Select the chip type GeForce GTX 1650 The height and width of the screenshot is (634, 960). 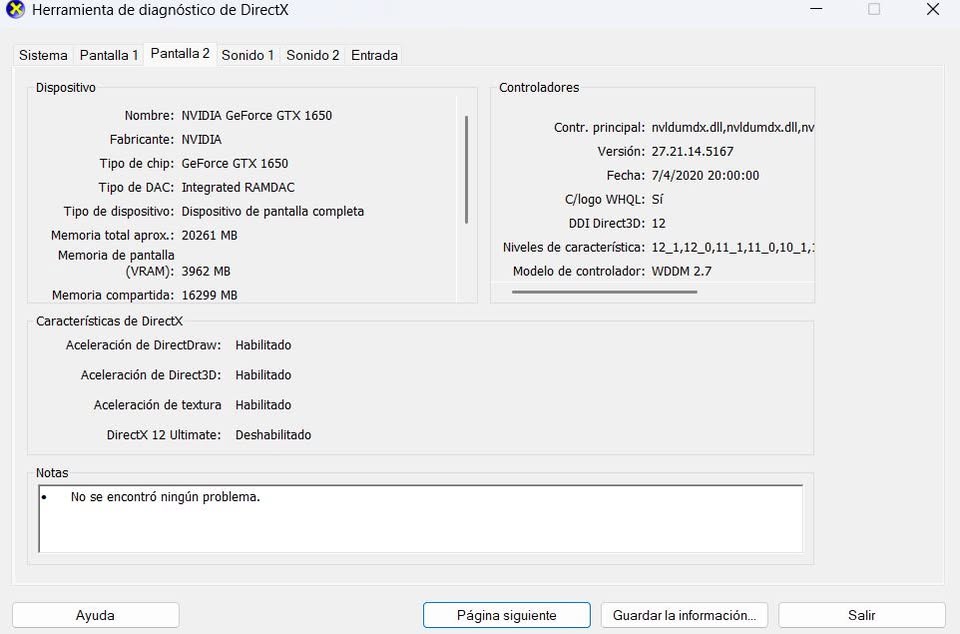[234, 163]
